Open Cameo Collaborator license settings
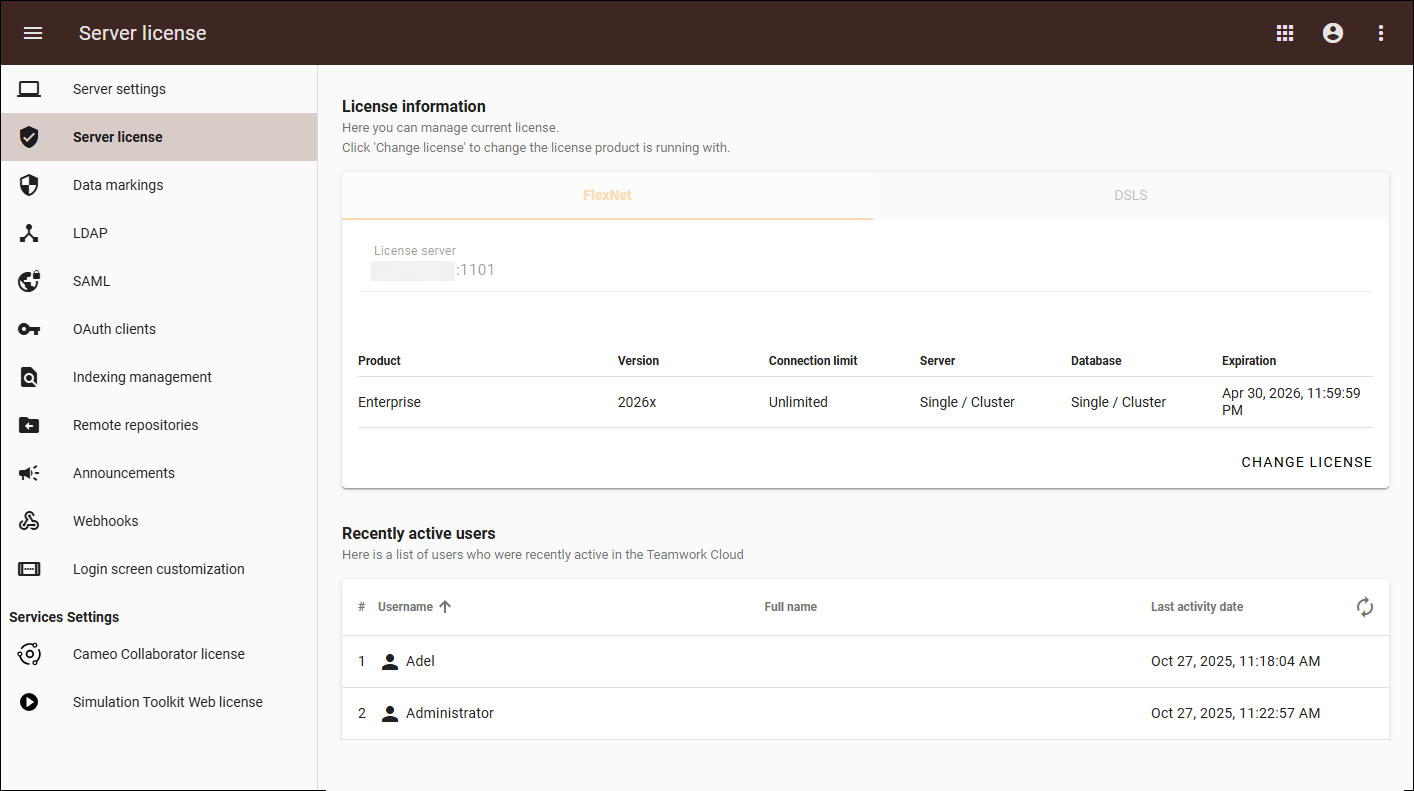 pos(159,654)
